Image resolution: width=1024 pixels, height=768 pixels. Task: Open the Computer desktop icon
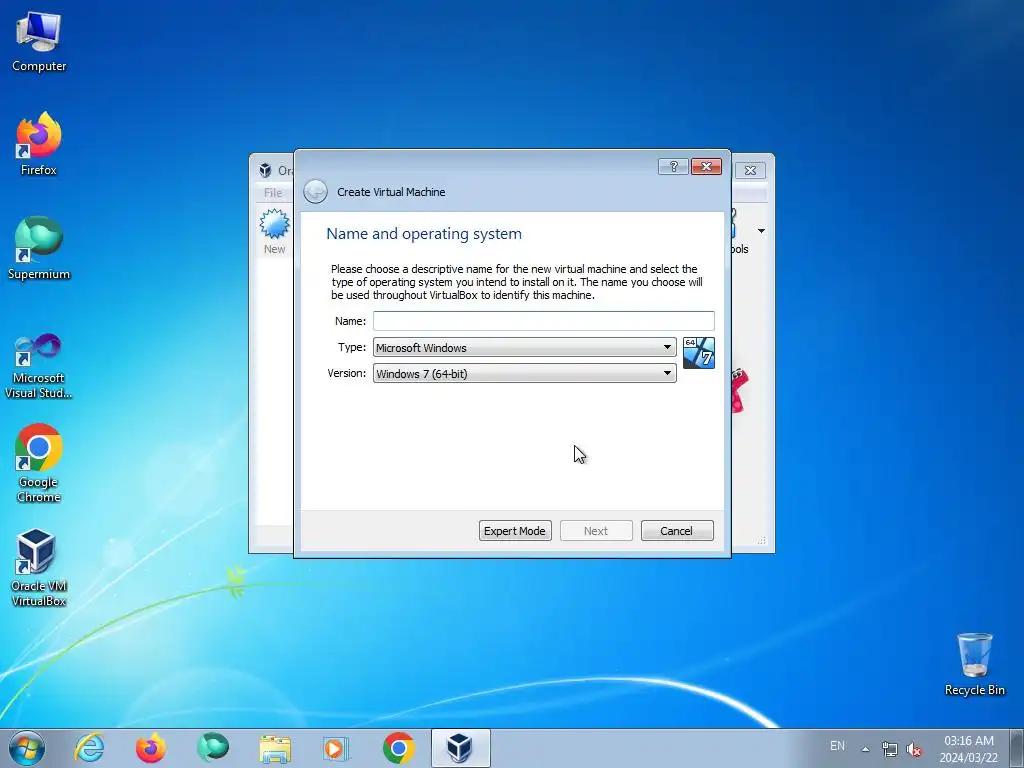39,42
